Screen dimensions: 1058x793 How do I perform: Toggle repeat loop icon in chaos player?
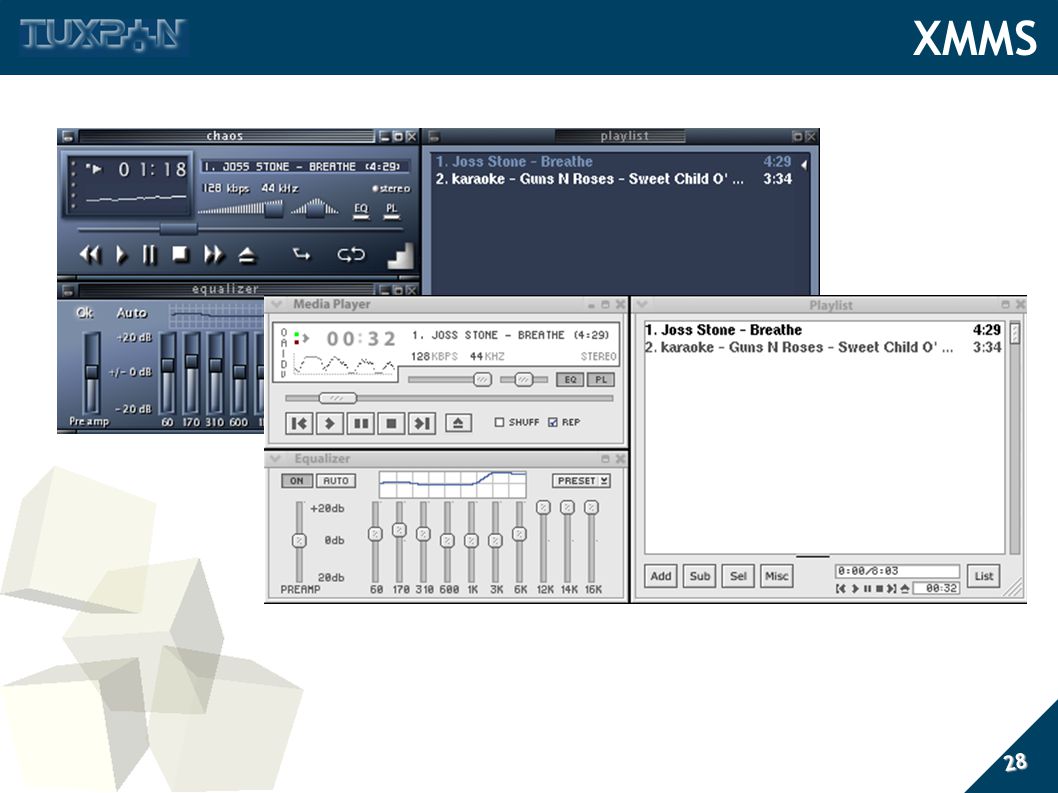[351, 254]
